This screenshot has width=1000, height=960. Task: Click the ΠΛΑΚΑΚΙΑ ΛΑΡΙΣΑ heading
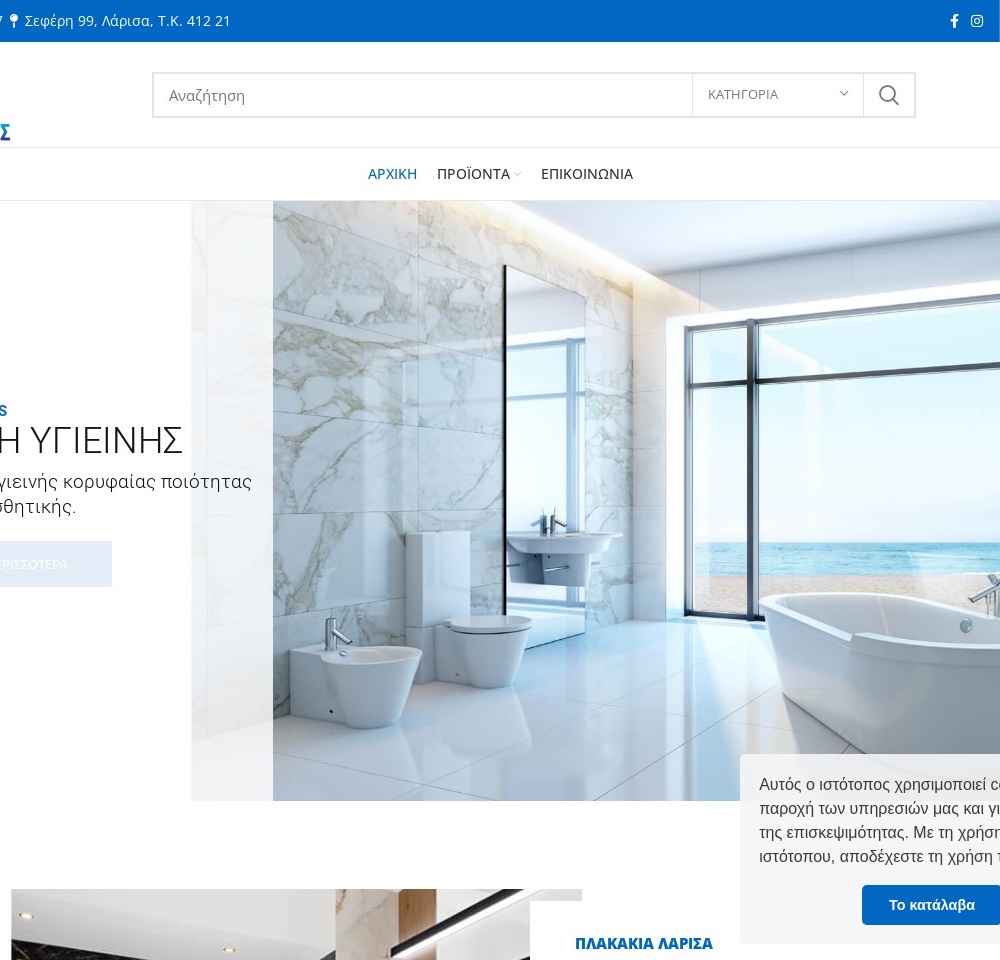pos(643,943)
